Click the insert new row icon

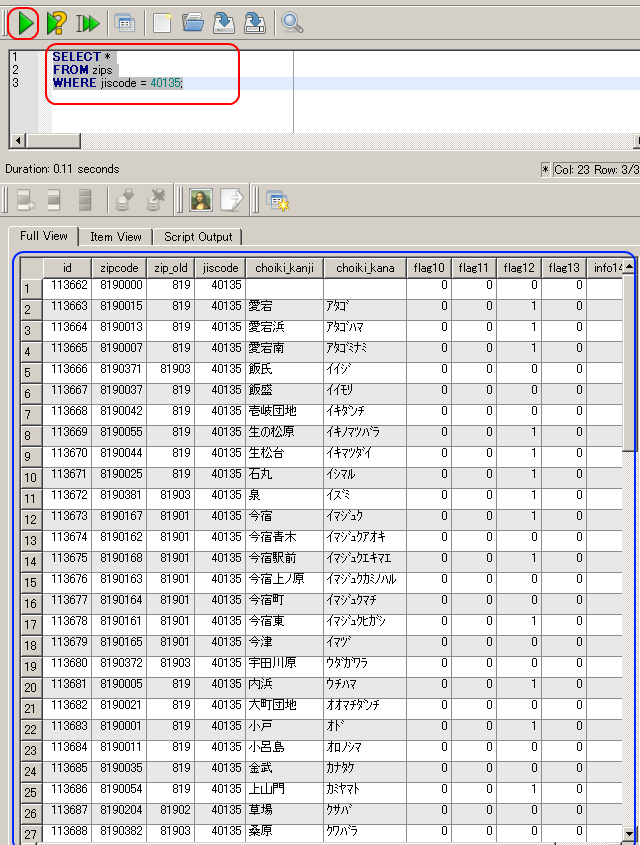25,200
